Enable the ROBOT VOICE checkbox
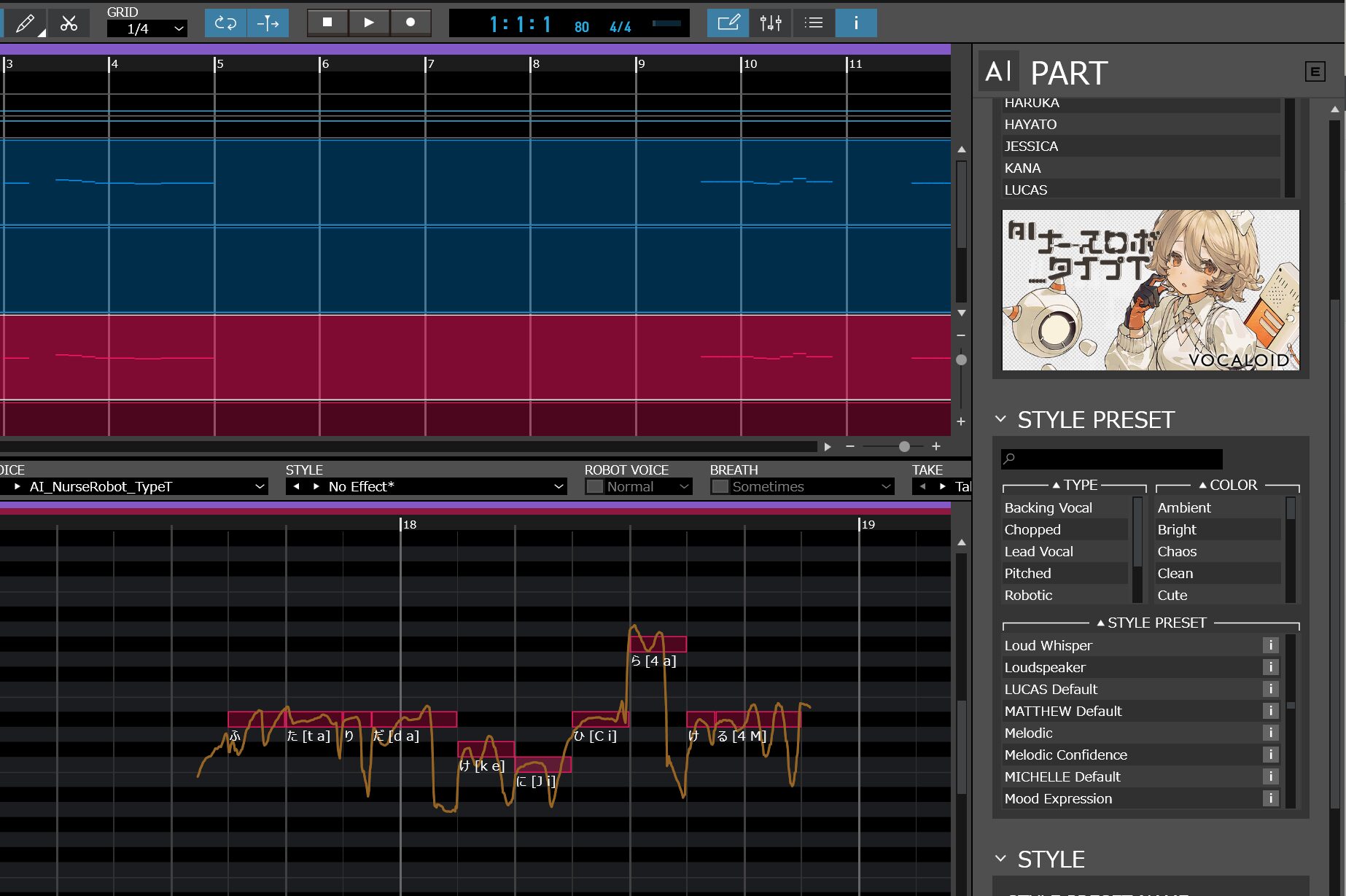1346x896 pixels. click(595, 486)
